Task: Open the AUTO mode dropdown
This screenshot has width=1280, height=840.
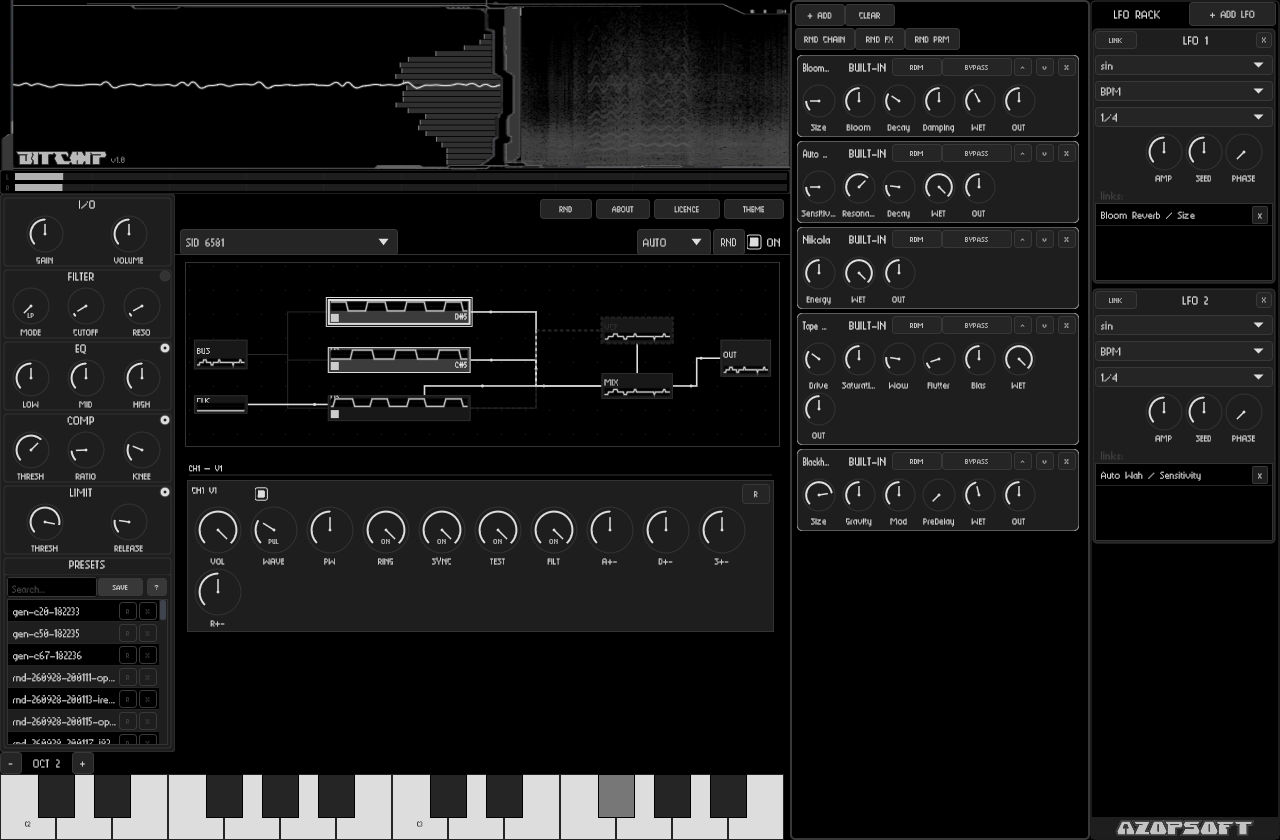Action: tap(673, 242)
